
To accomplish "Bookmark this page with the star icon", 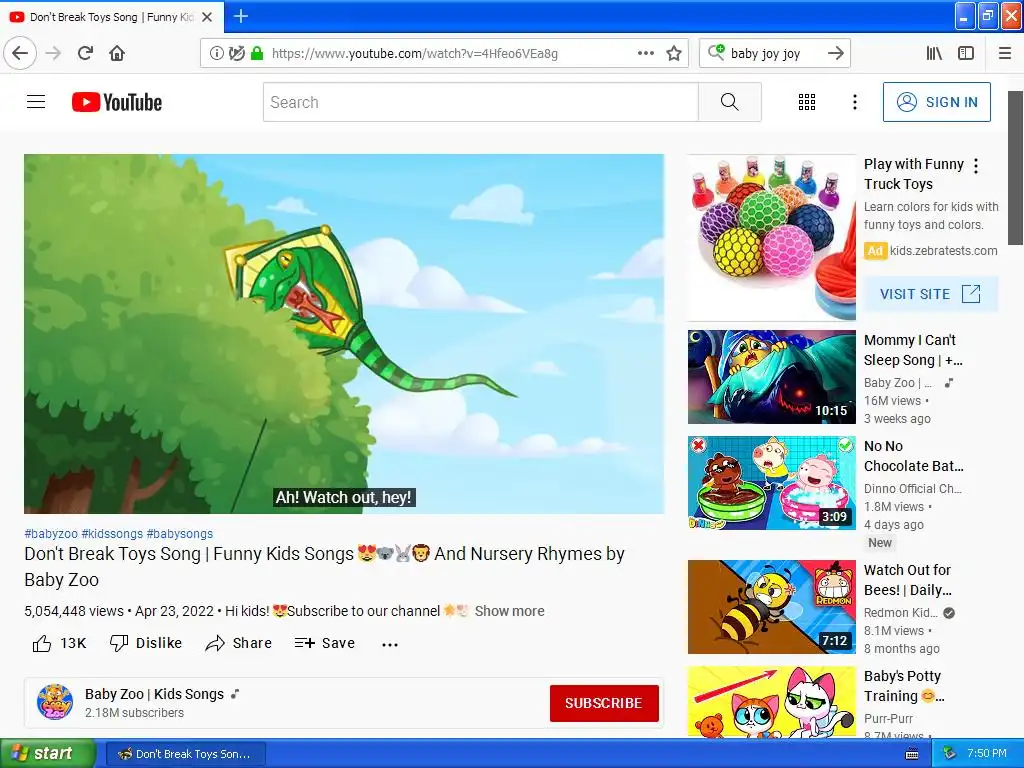I will pos(674,53).
